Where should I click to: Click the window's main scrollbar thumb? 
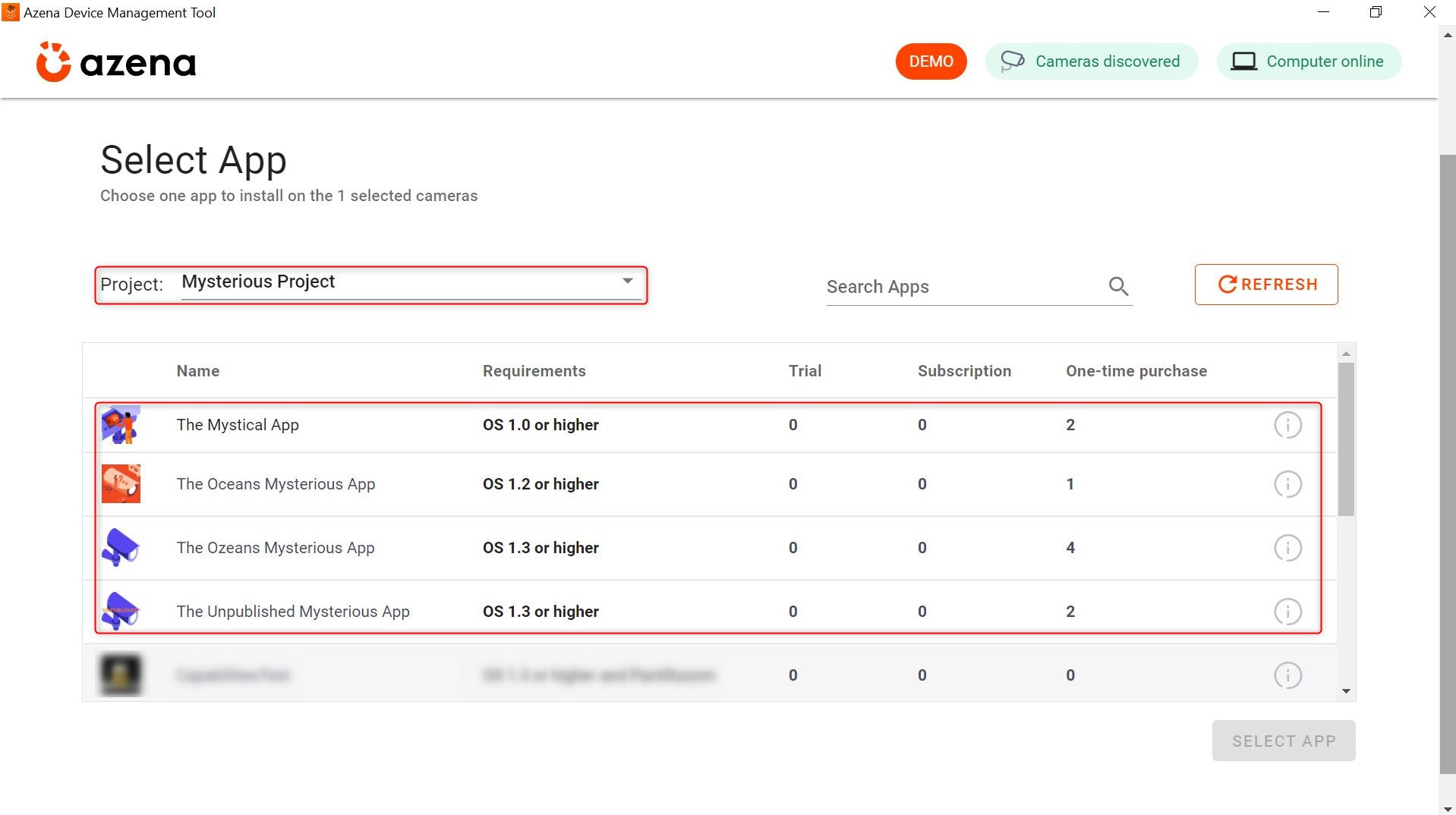1448,464
